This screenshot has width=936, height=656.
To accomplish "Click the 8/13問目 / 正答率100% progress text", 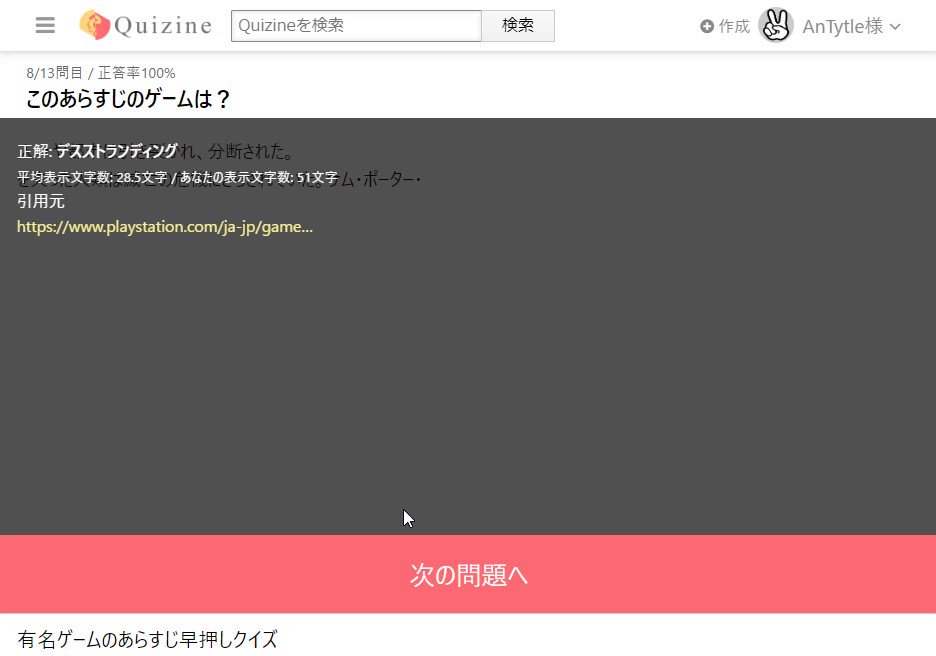I will pos(101,73).
